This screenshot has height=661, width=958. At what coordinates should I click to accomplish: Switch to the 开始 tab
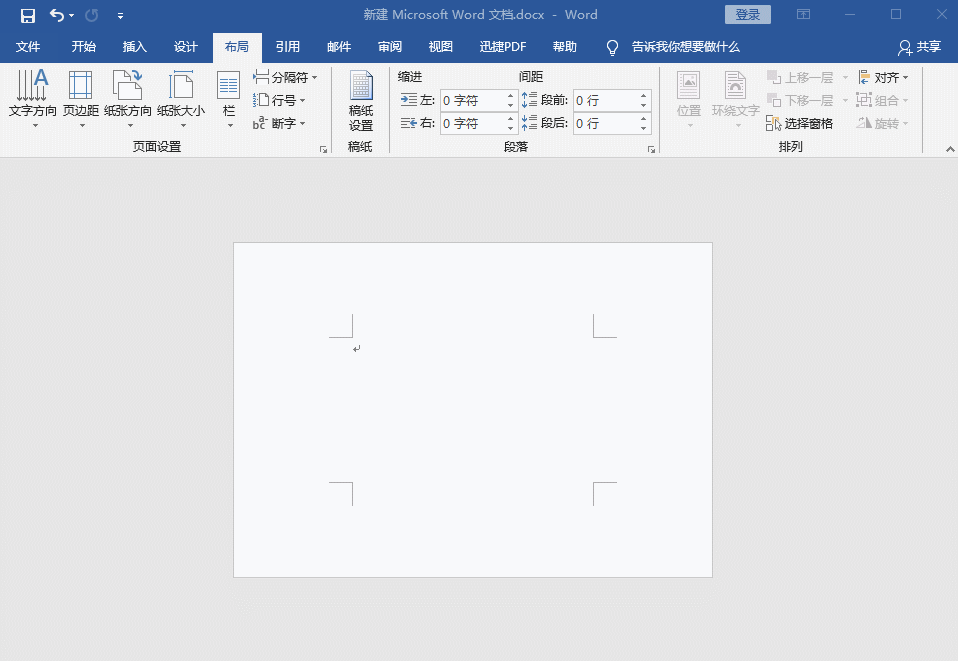(x=84, y=47)
